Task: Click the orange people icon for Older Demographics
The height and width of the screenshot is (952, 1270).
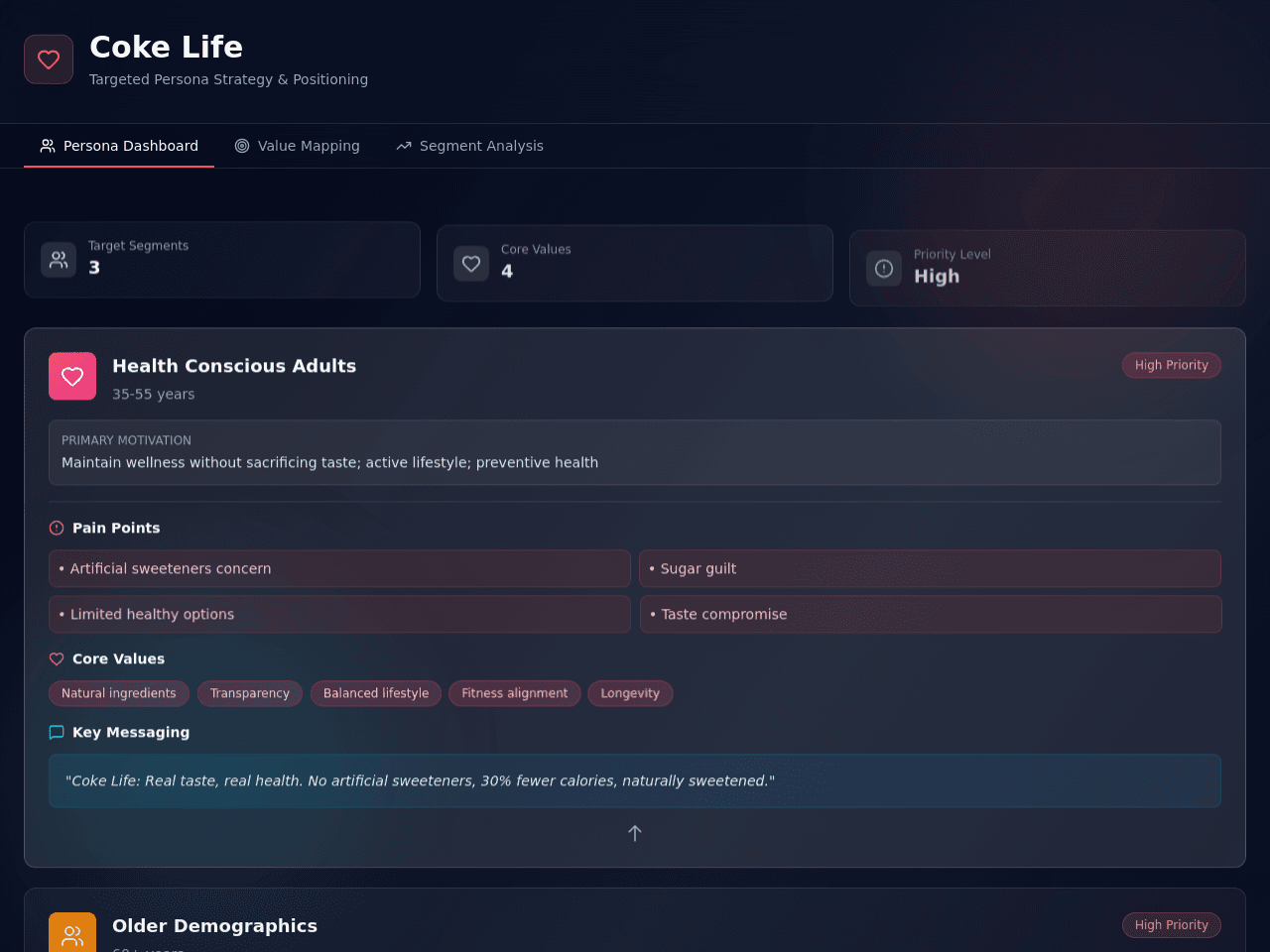Action: click(72, 933)
